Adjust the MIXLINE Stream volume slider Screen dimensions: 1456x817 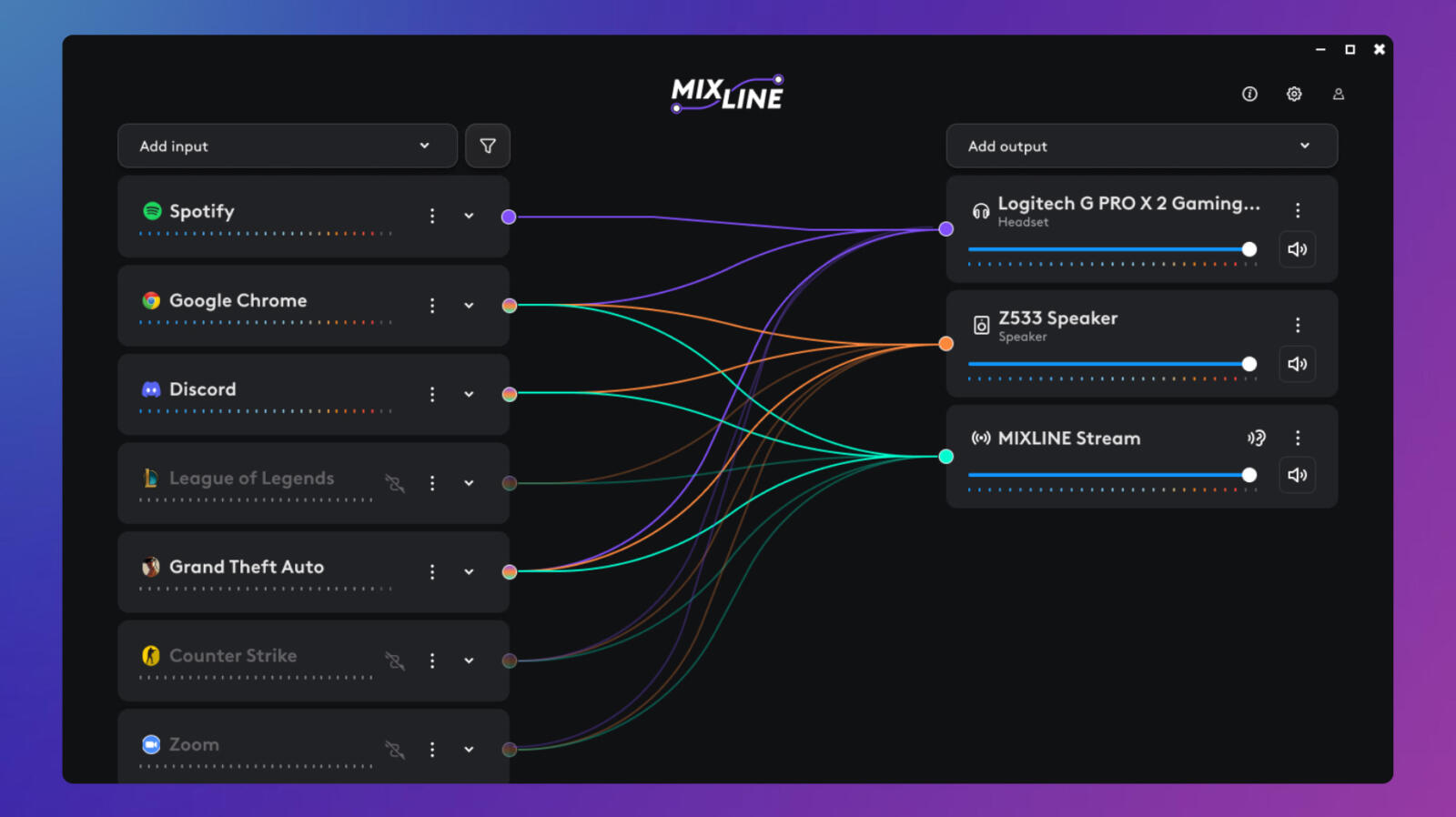pyautogui.click(x=1112, y=475)
